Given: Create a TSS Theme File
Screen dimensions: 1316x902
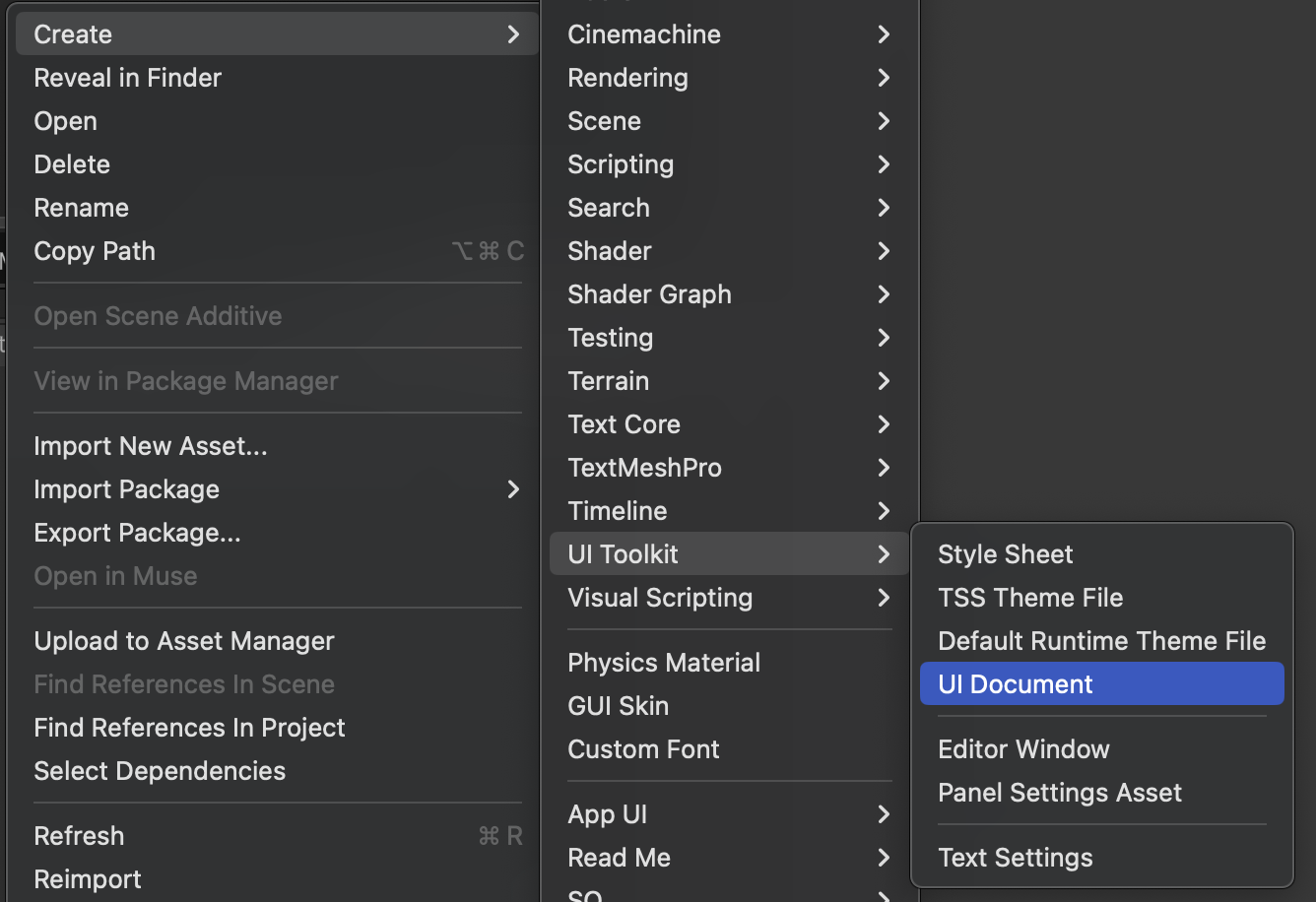Looking at the screenshot, I should (1029, 598).
